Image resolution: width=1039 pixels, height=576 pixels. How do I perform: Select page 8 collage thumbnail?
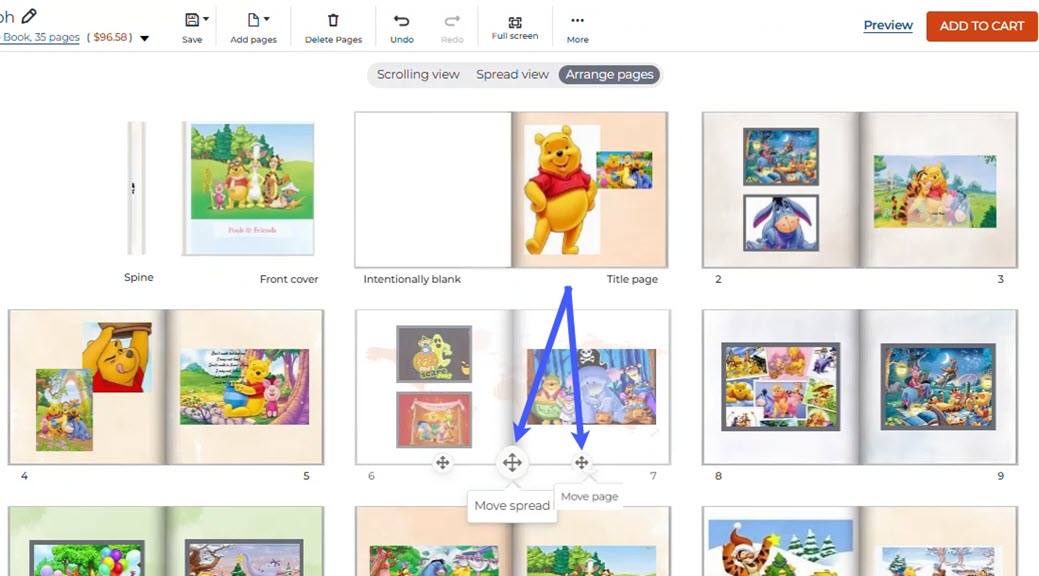point(781,387)
